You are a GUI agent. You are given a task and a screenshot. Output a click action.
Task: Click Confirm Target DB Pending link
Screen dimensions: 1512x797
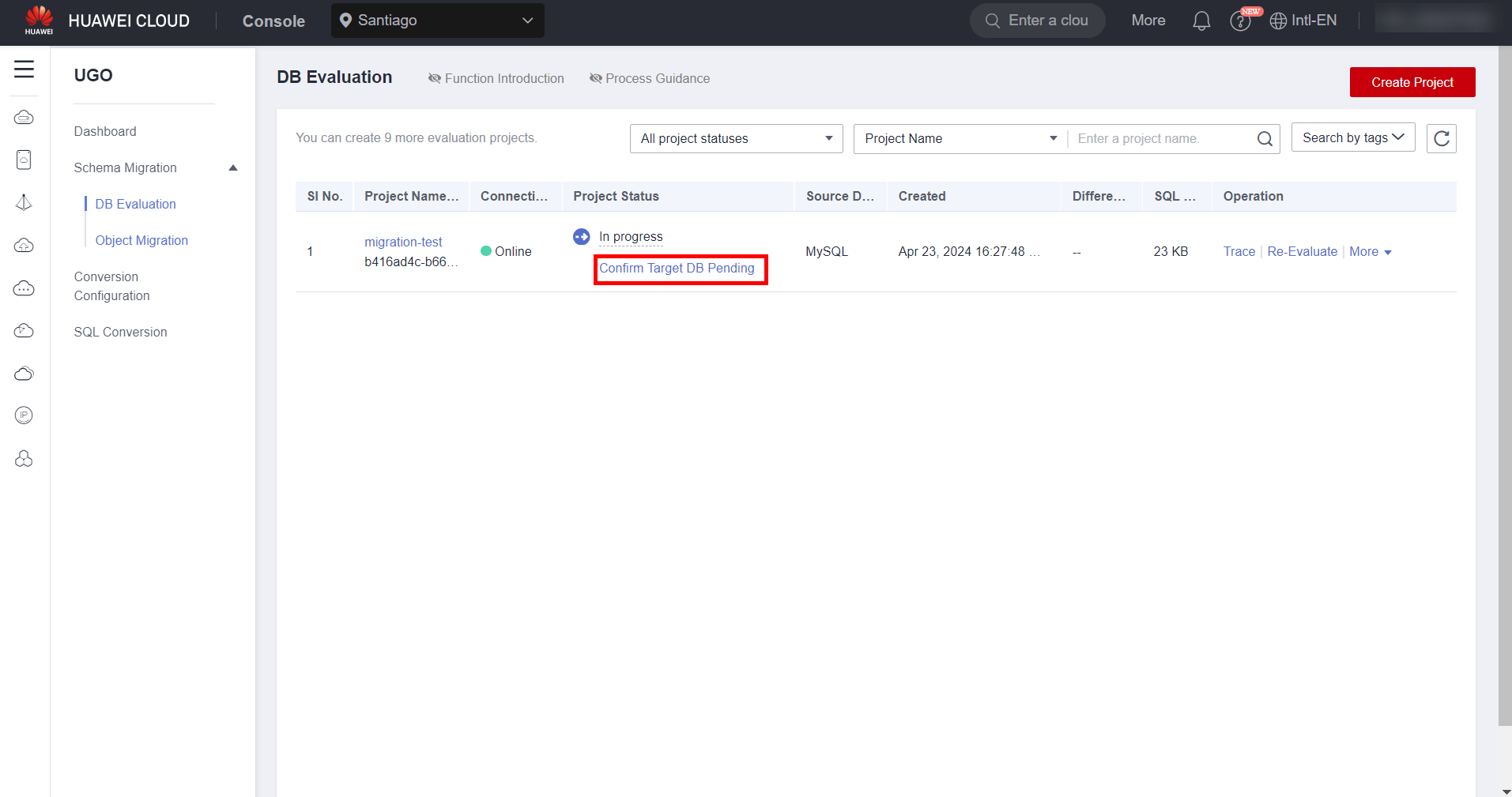pos(677,269)
